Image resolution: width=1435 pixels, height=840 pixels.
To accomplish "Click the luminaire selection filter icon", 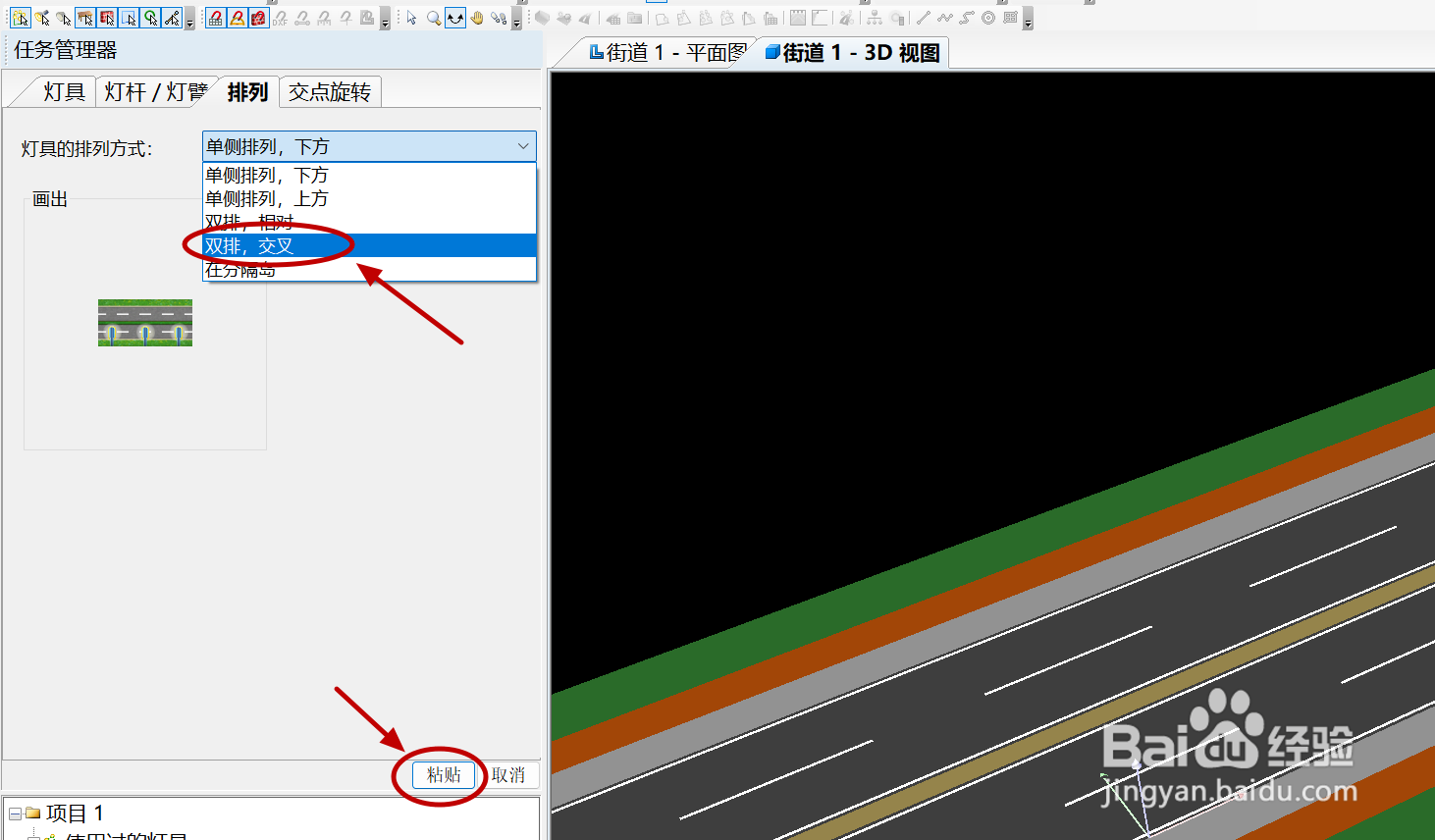I will [x=42, y=18].
